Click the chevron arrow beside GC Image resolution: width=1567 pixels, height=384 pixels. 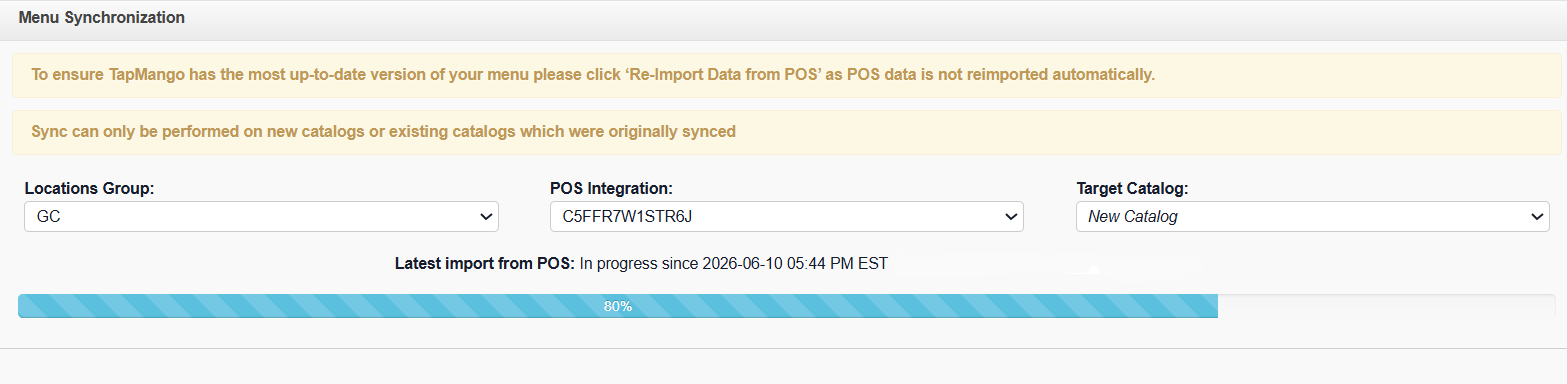point(486,216)
